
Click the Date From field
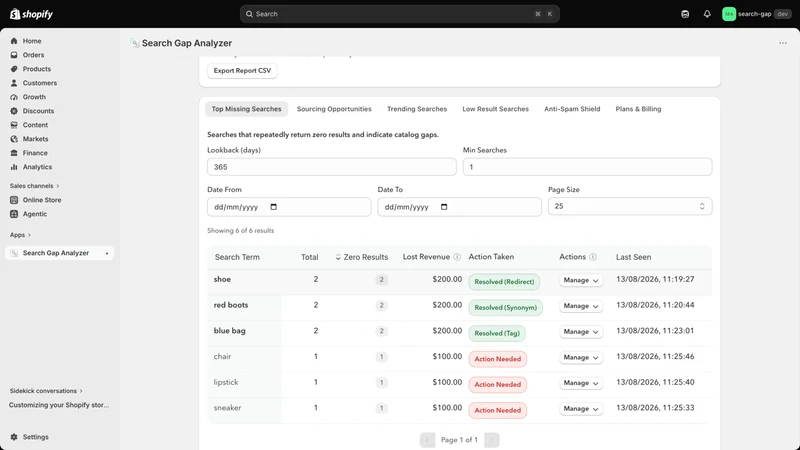click(289, 207)
